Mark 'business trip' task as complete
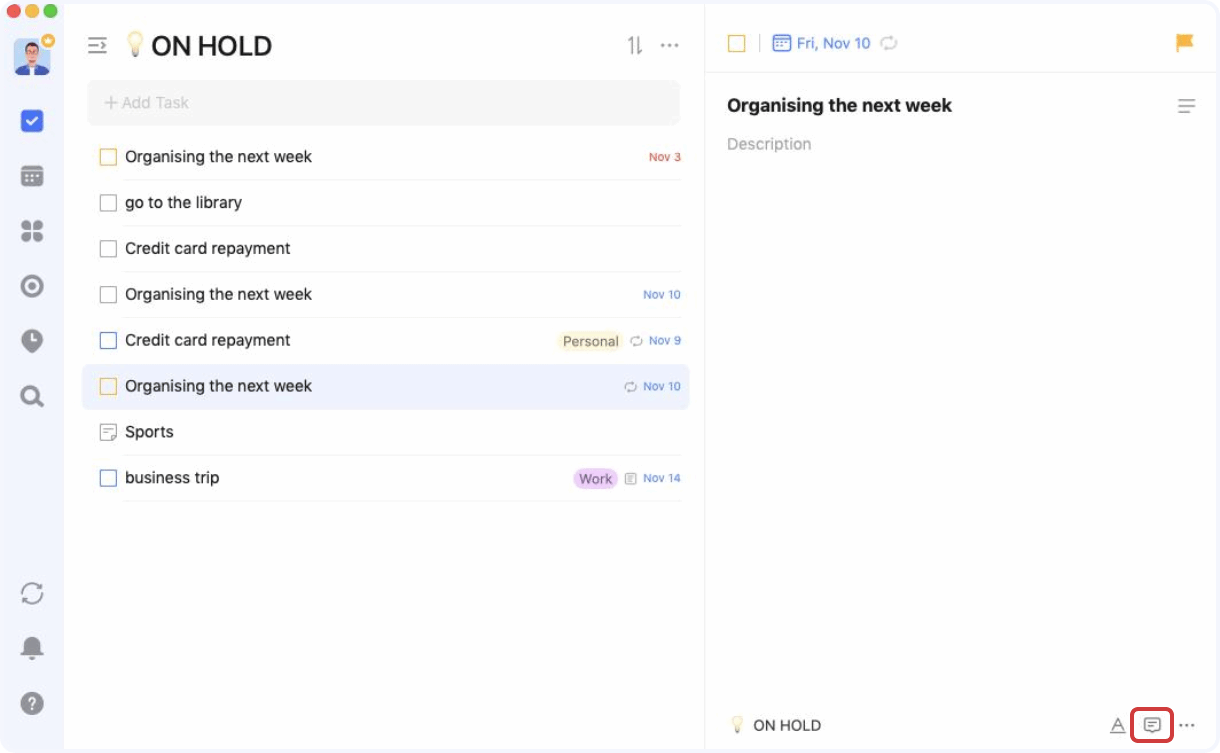Image resolution: width=1220 pixels, height=753 pixels. point(108,478)
